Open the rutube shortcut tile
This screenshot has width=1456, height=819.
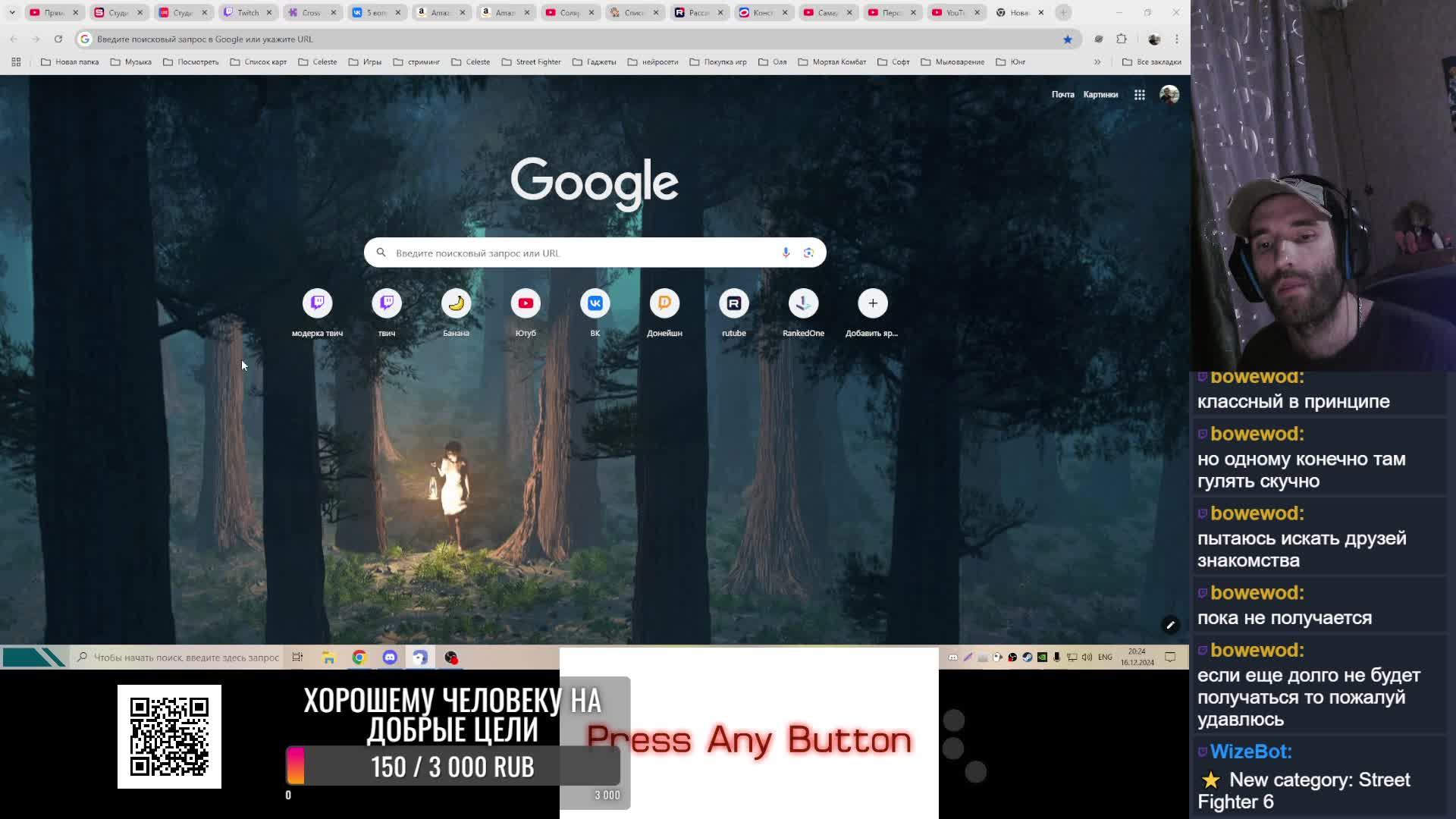pos(733,303)
